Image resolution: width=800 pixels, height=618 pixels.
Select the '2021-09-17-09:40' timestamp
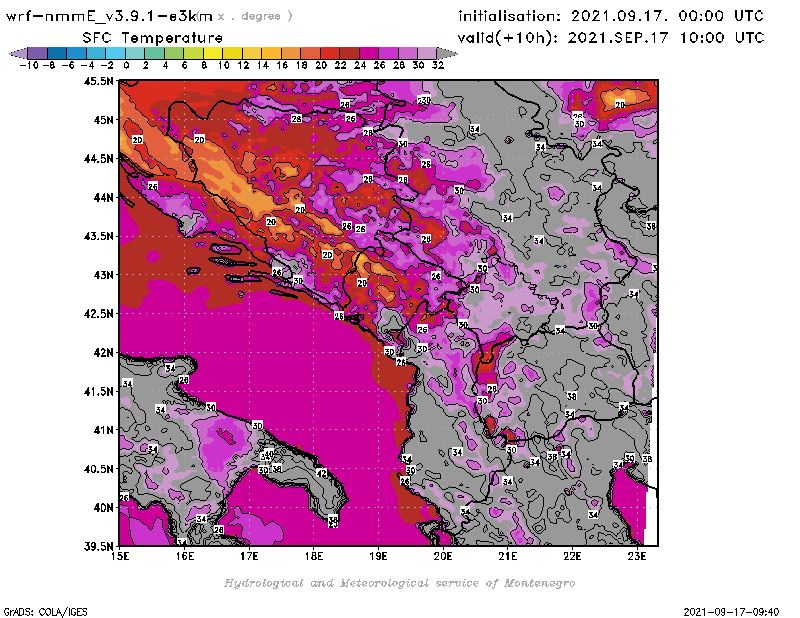click(731, 612)
